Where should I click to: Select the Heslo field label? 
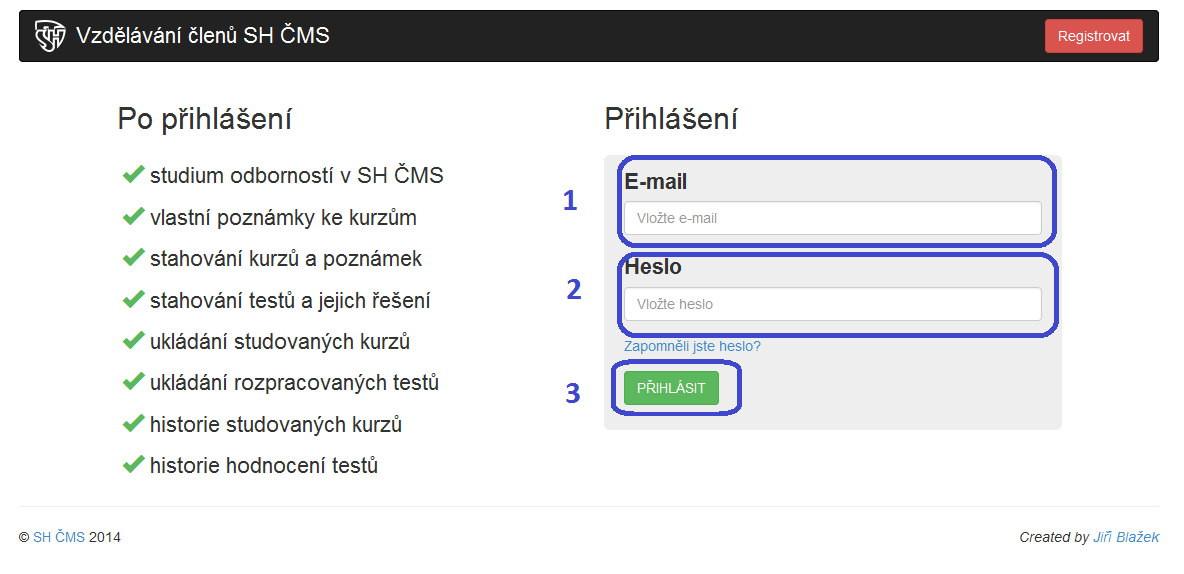point(653,267)
